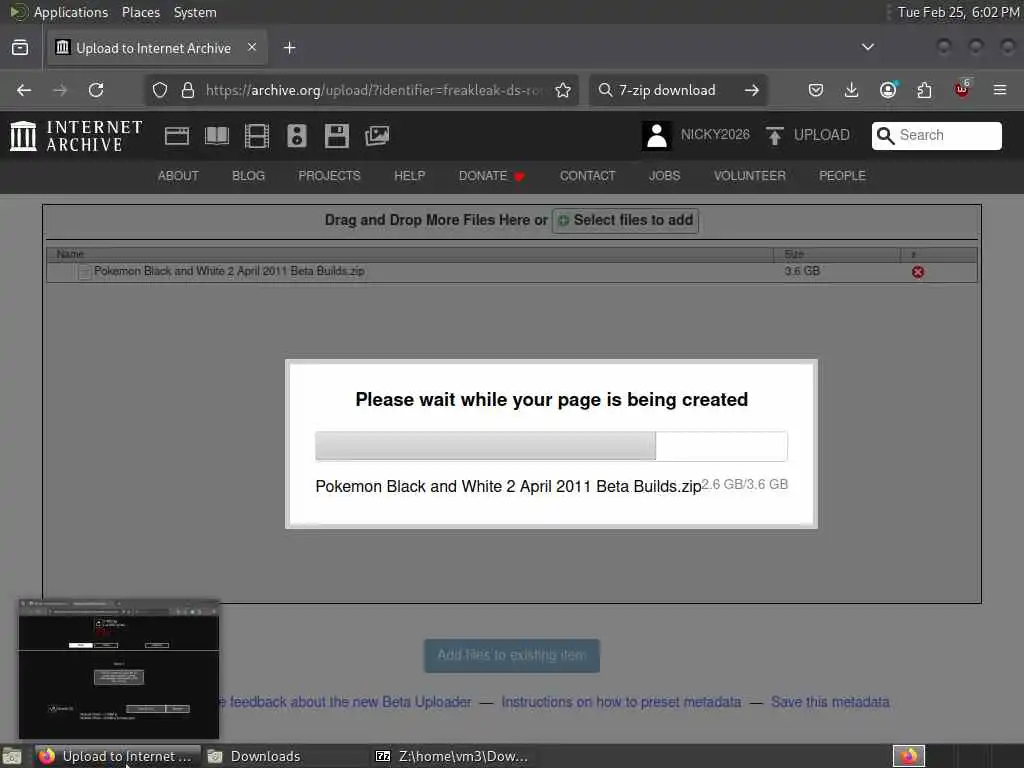The image size is (1024, 768).
Task: Click the Save this metadata link
Action: [830, 702]
